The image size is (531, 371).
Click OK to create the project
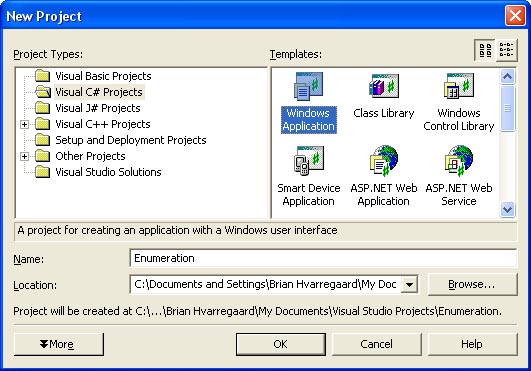point(281,344)
